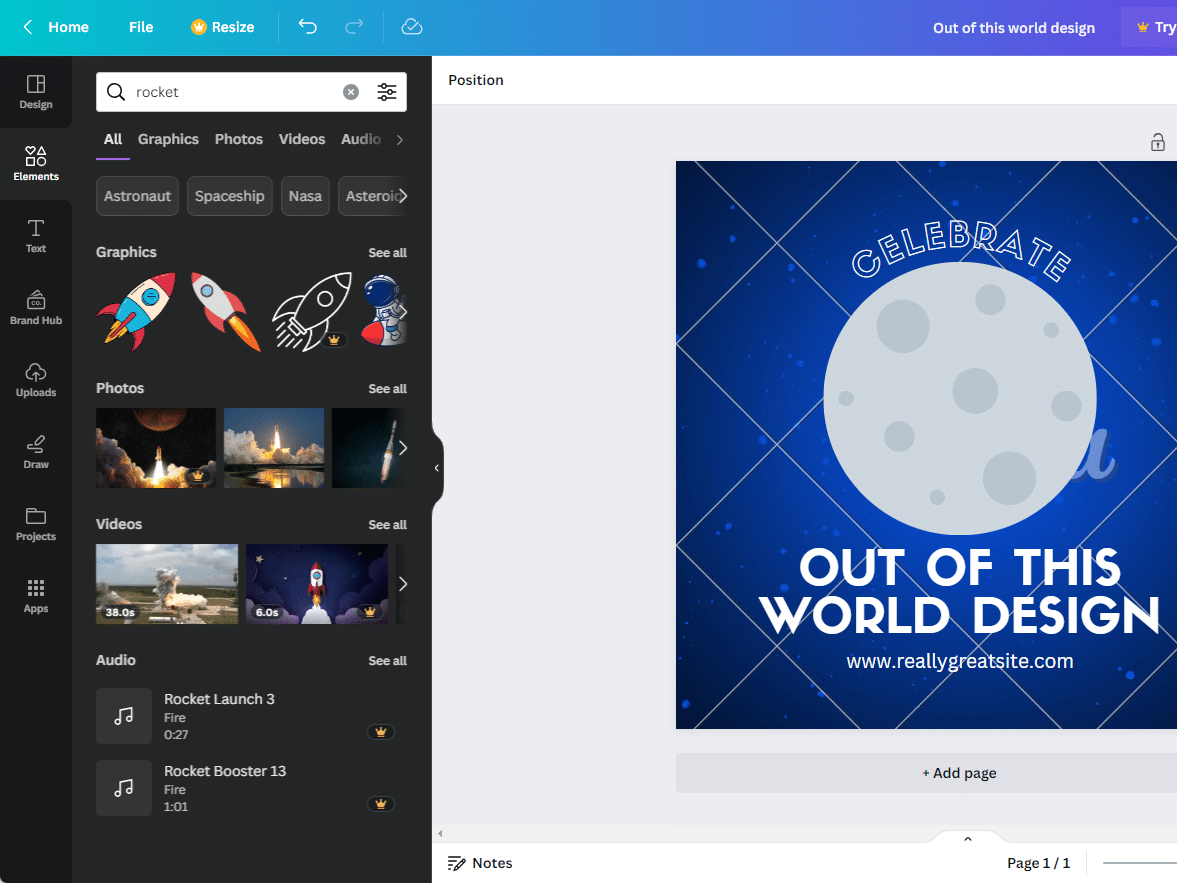Click the rocket search input field
1177x883 pixels.
pyautogui.click(x=230, y=91)
